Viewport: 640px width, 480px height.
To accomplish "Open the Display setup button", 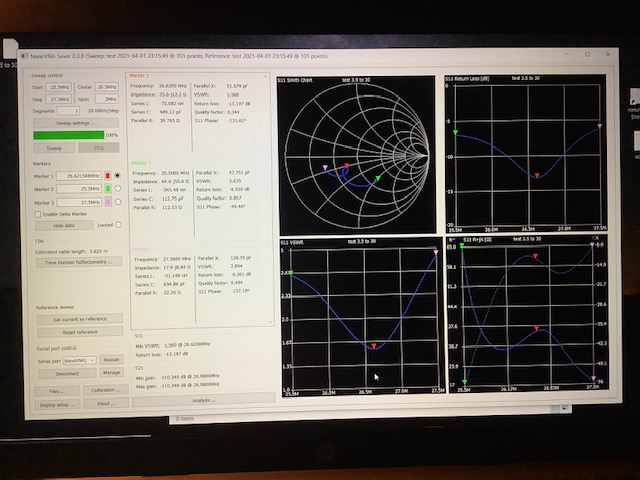I will [57, 405].
